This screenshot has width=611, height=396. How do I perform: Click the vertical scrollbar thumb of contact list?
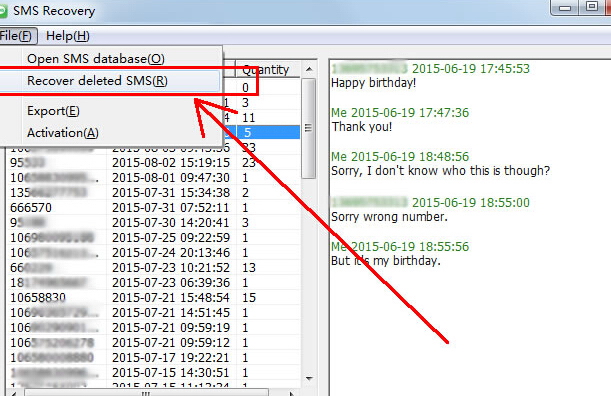[x=309, y=128]
